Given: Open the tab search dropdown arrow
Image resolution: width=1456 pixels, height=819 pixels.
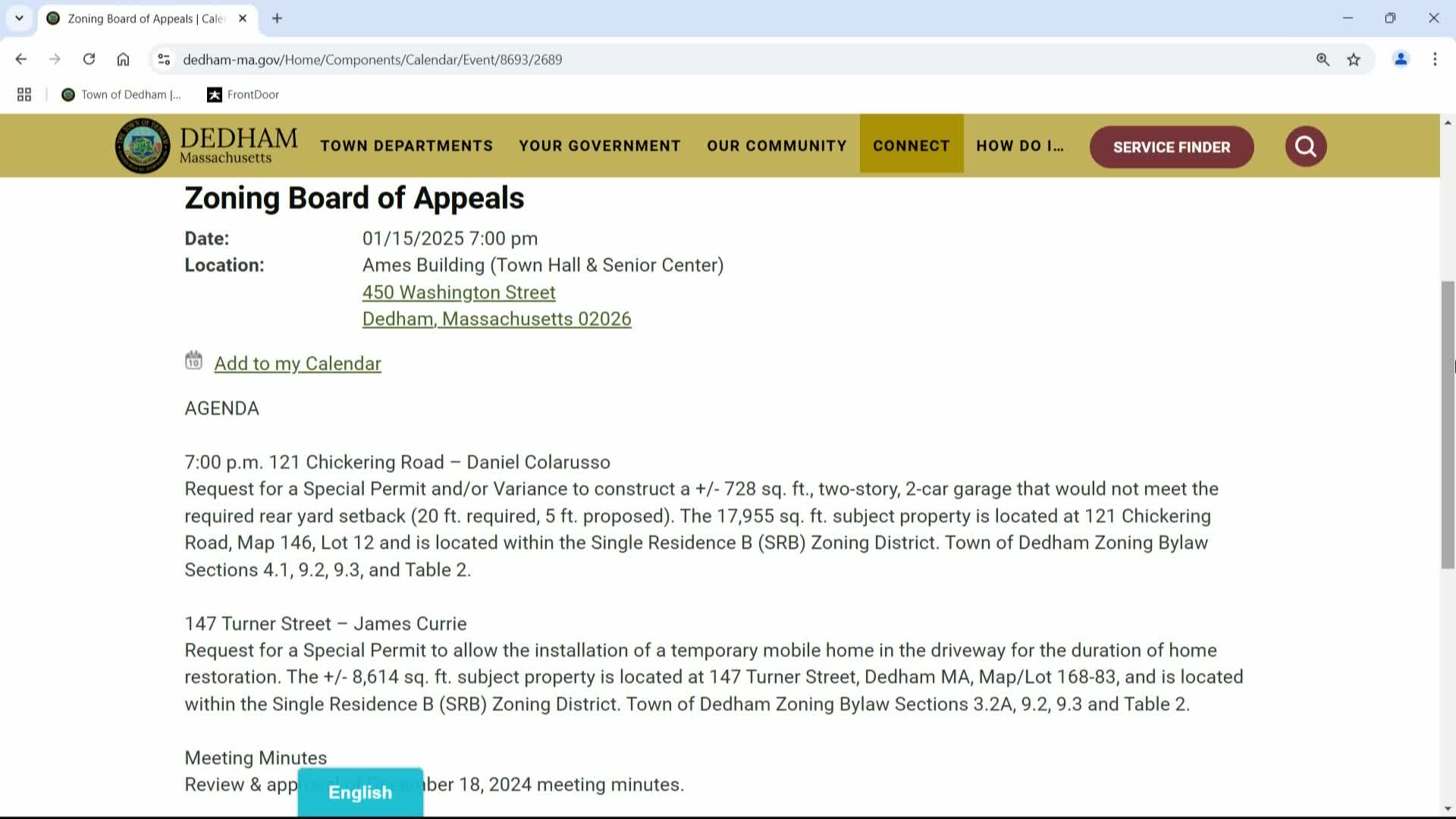Looking at the screenshot, I should pos(19,18).
